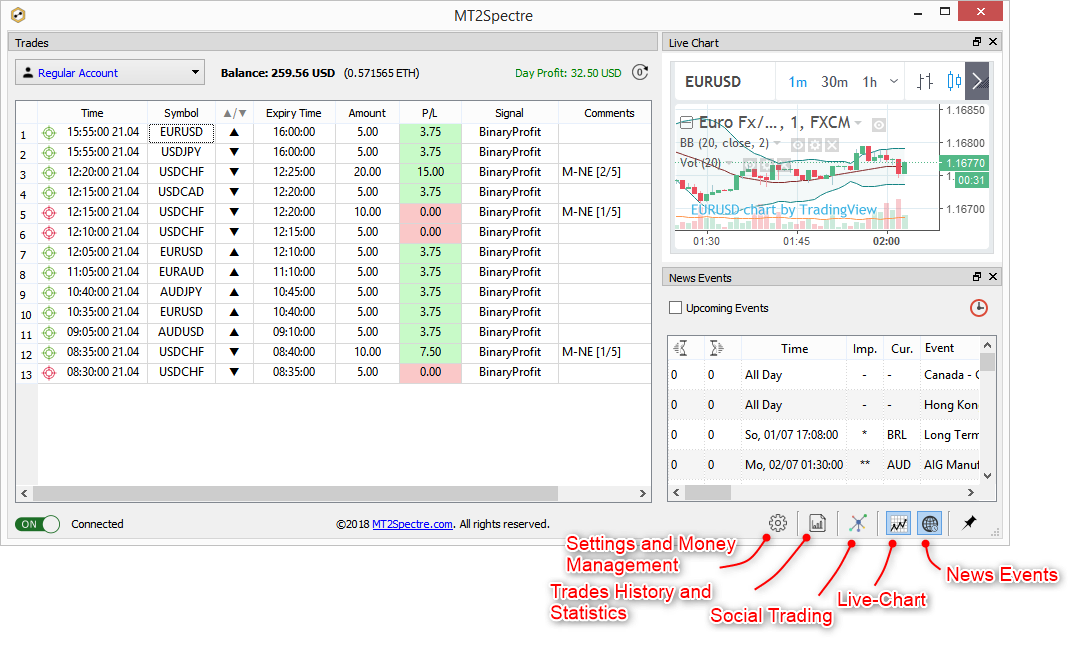
Task: Click the first sort icon column in news table
Action: 681,348
